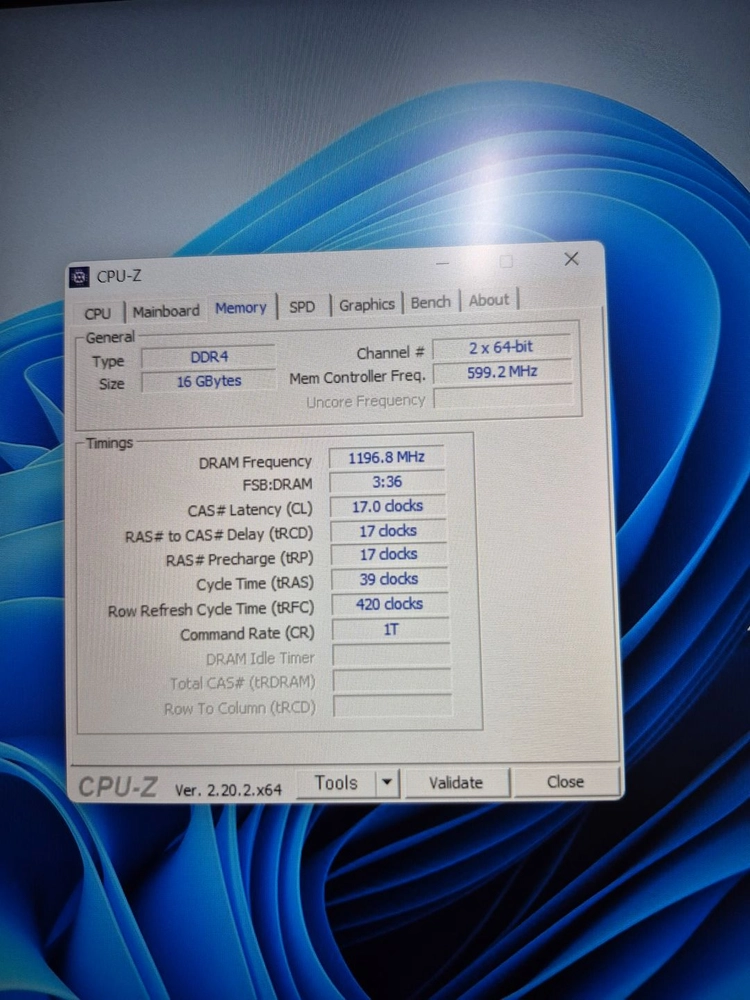Select the 17.0 clocks CAS latency value
The width and height of the screenshot is (750, 1000).
click(388, 506)
